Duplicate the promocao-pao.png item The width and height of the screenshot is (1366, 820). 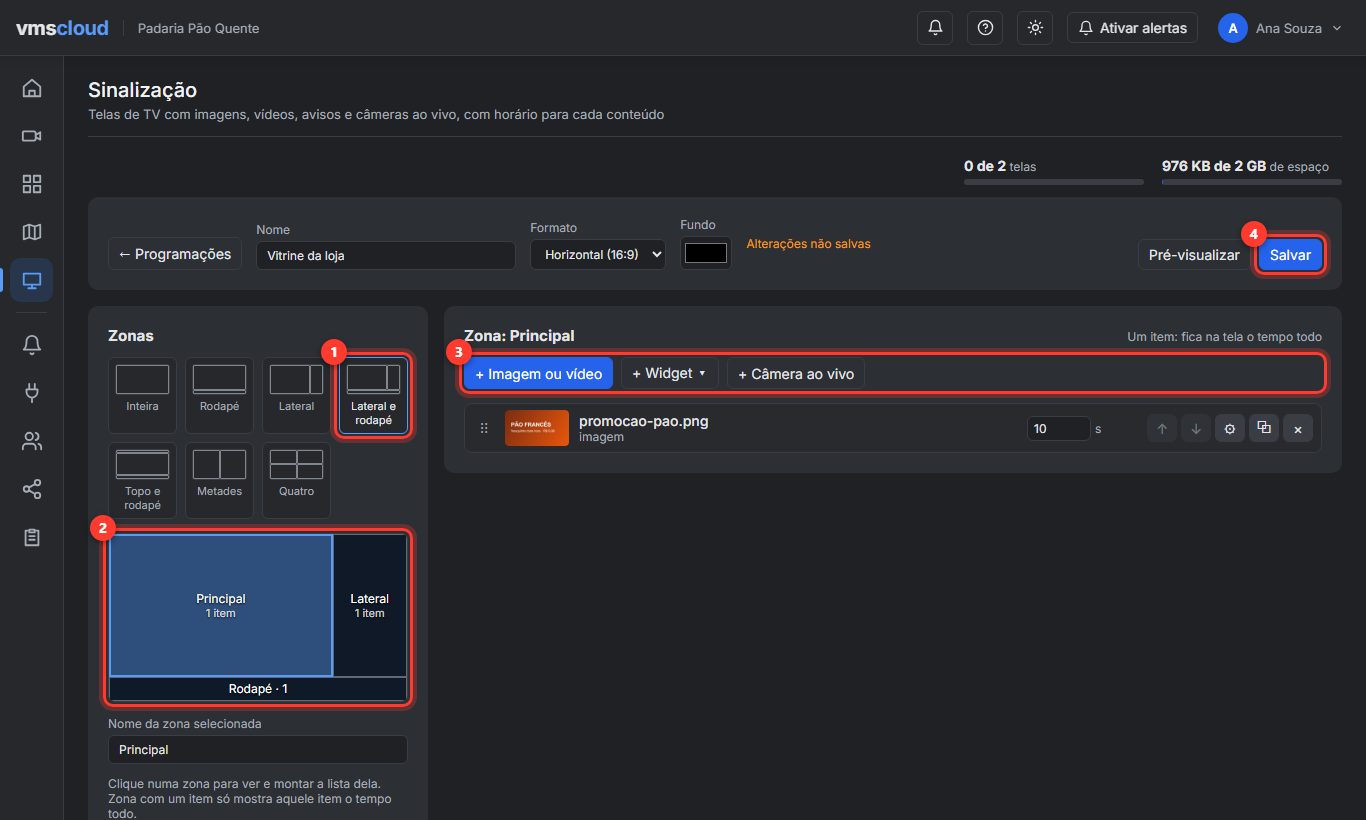1264,429
